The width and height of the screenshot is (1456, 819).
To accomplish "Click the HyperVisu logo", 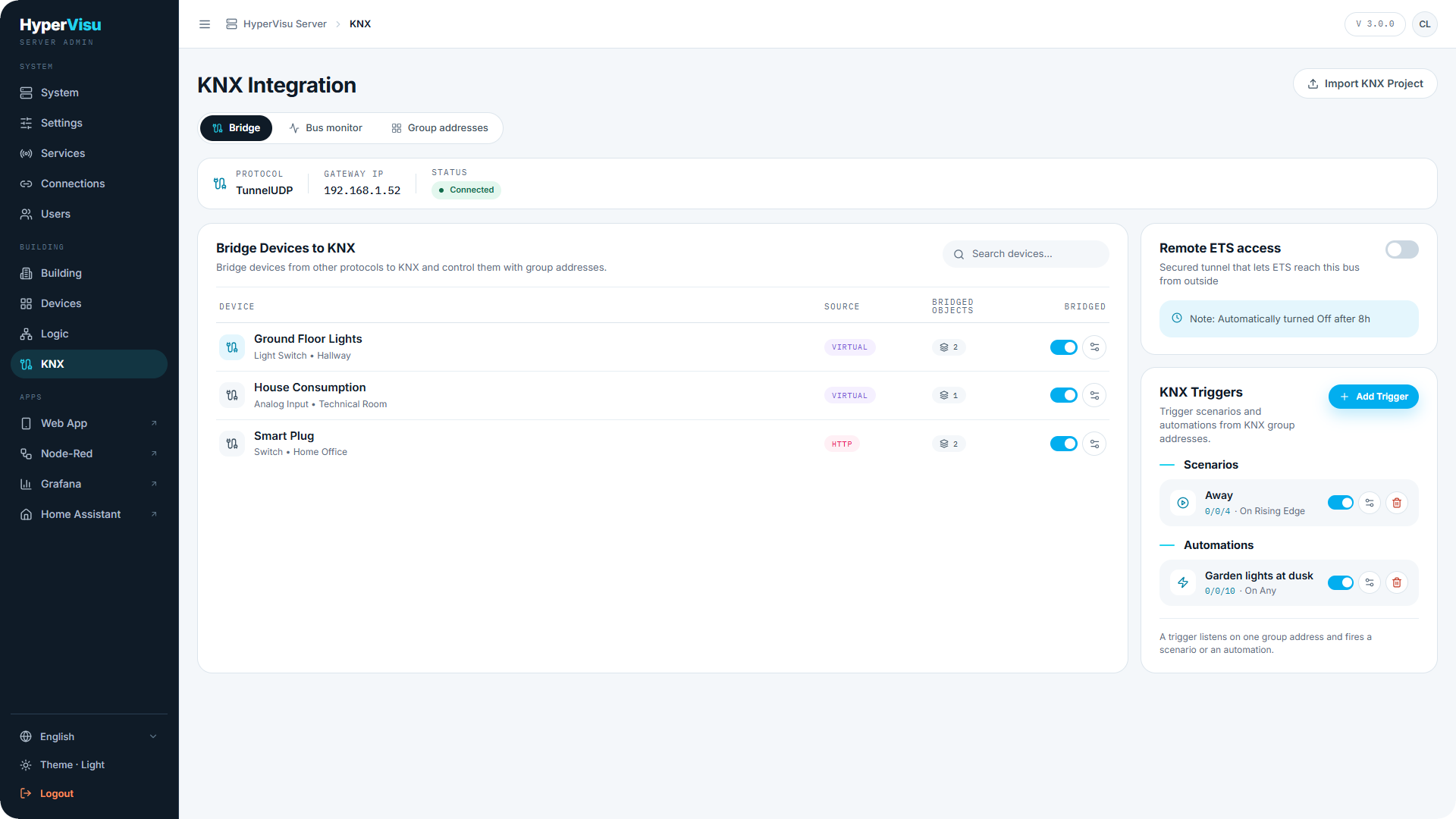I will (61, 25).
